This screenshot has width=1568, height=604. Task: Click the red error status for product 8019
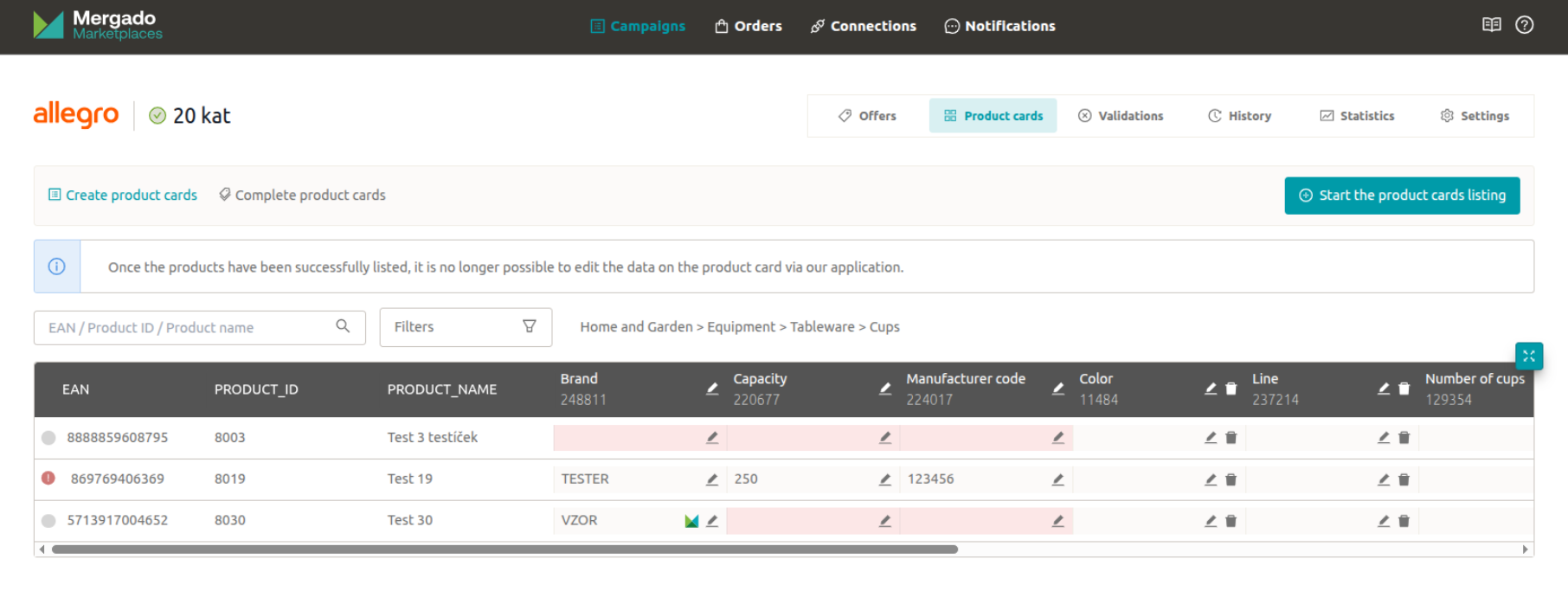[x=48, y=479]
